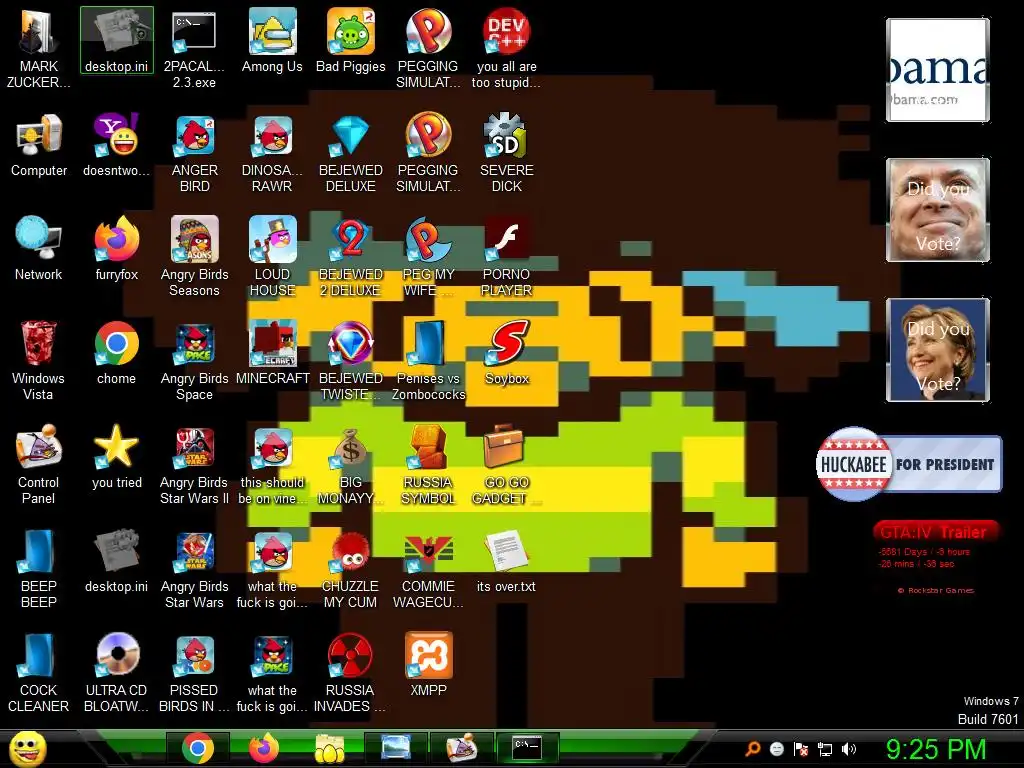The image size is (1024, 768).
Task: Click the Hillary Did you Vote gadget
Action: click(938, 350)
